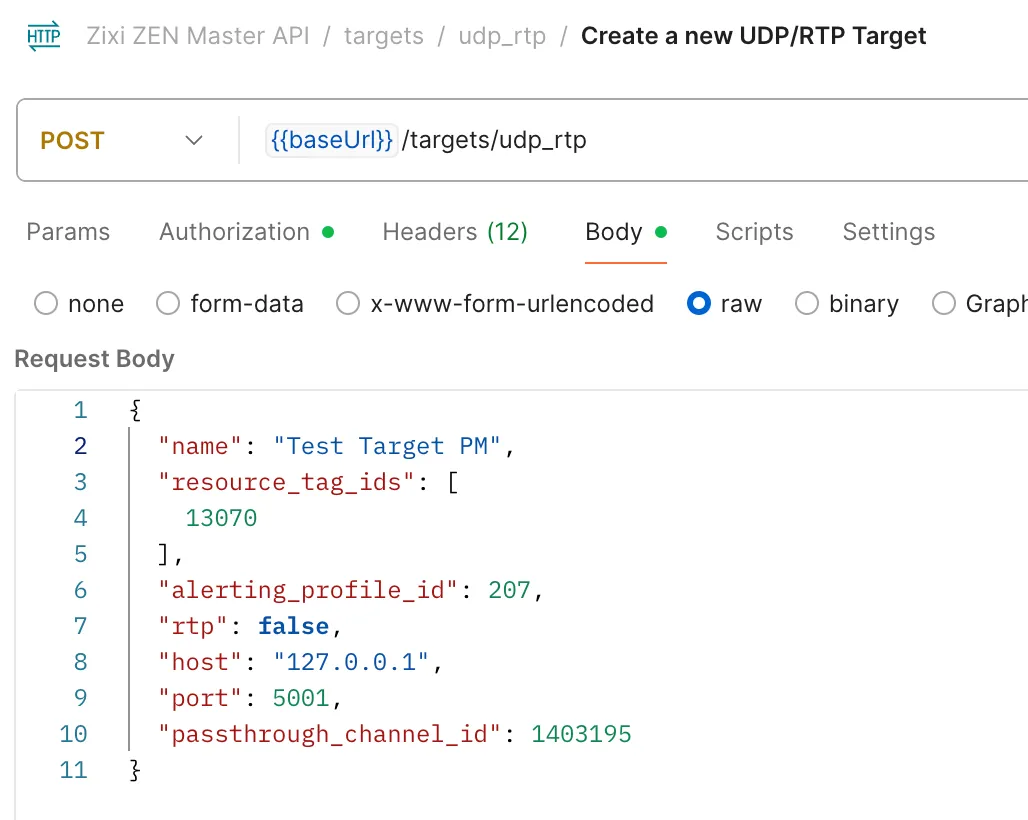The image size is (1028, 820).
Task: Click the port value 5001
Action: 301,698
